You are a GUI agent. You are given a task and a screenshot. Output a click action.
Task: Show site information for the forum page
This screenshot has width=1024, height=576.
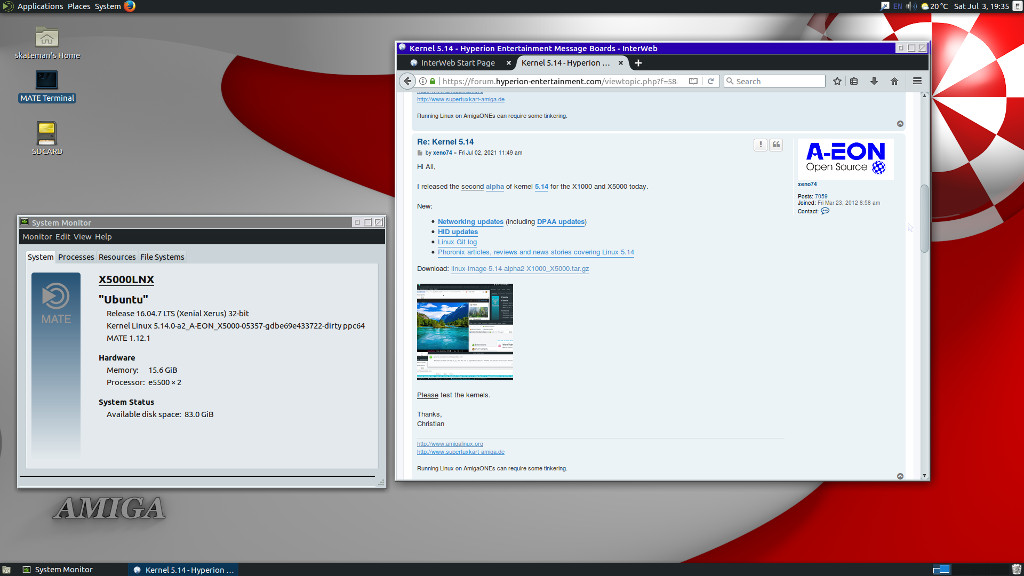423,81
